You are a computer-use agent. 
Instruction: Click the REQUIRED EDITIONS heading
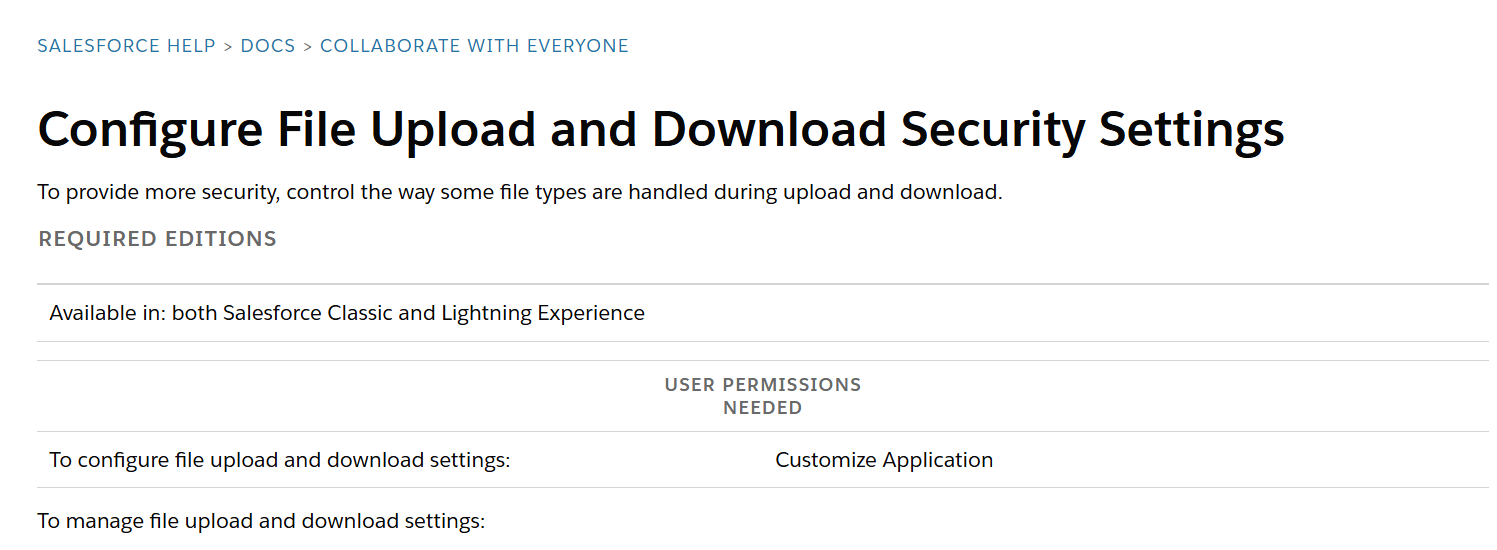pyautogui.click(x=157, y=239)
